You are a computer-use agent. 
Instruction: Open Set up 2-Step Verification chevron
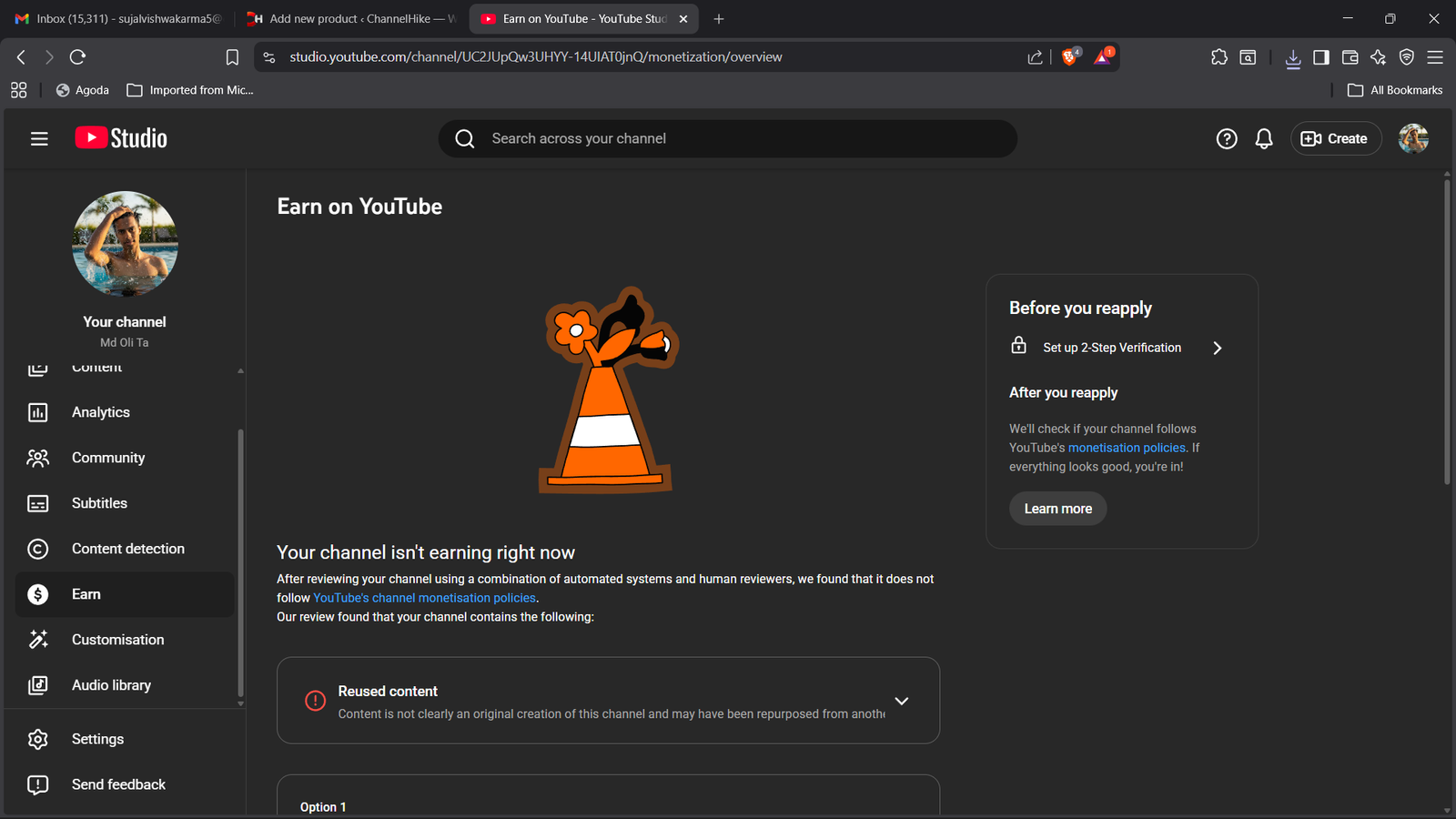[x=1217, y=348]
